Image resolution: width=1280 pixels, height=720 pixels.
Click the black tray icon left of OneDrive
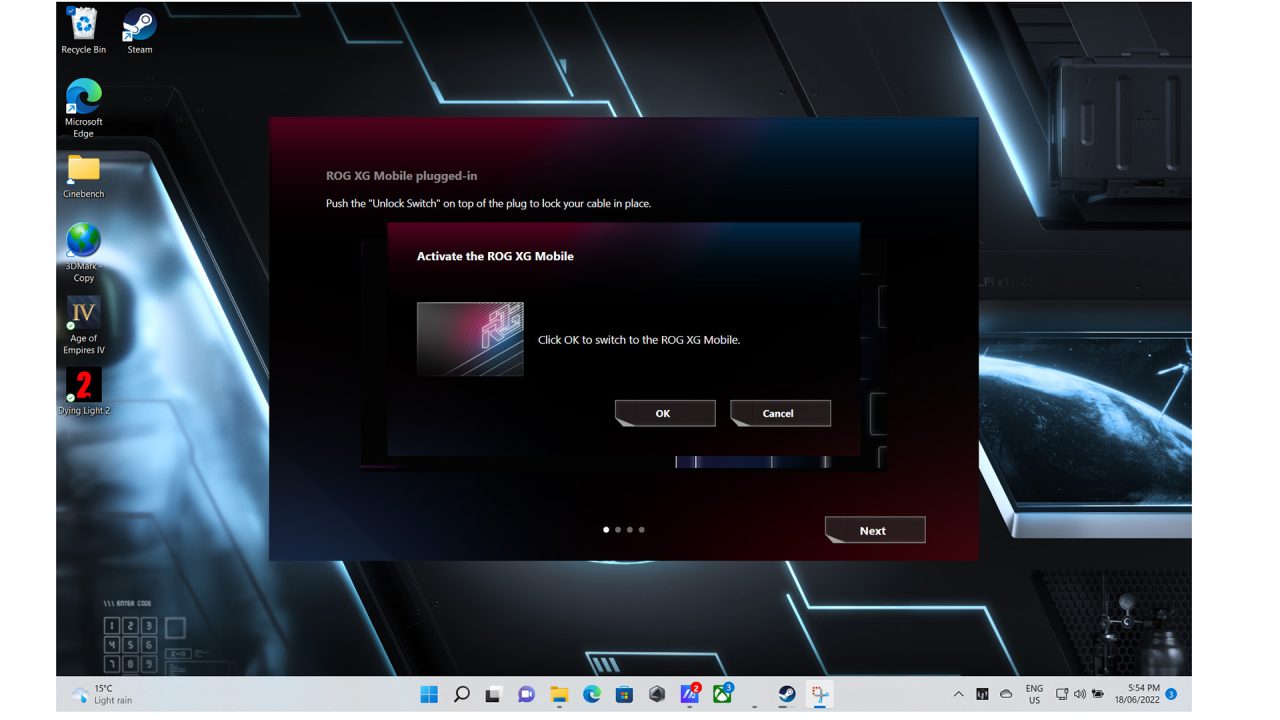[982, 694]
